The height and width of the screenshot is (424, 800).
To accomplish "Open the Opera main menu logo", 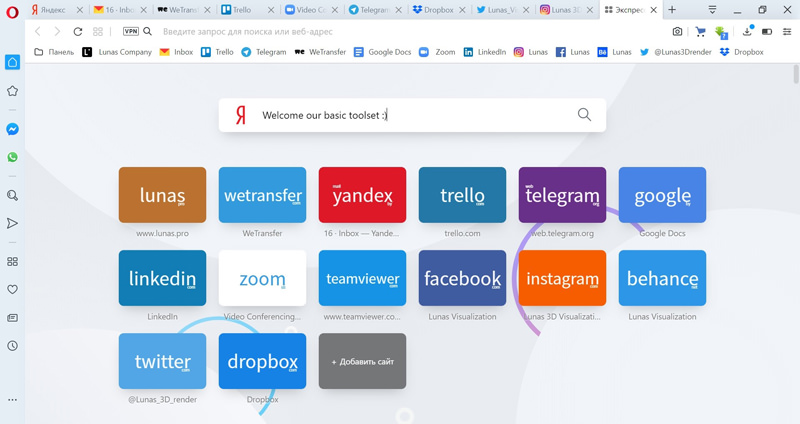I will pyautogui.click(x=12, y=11).
